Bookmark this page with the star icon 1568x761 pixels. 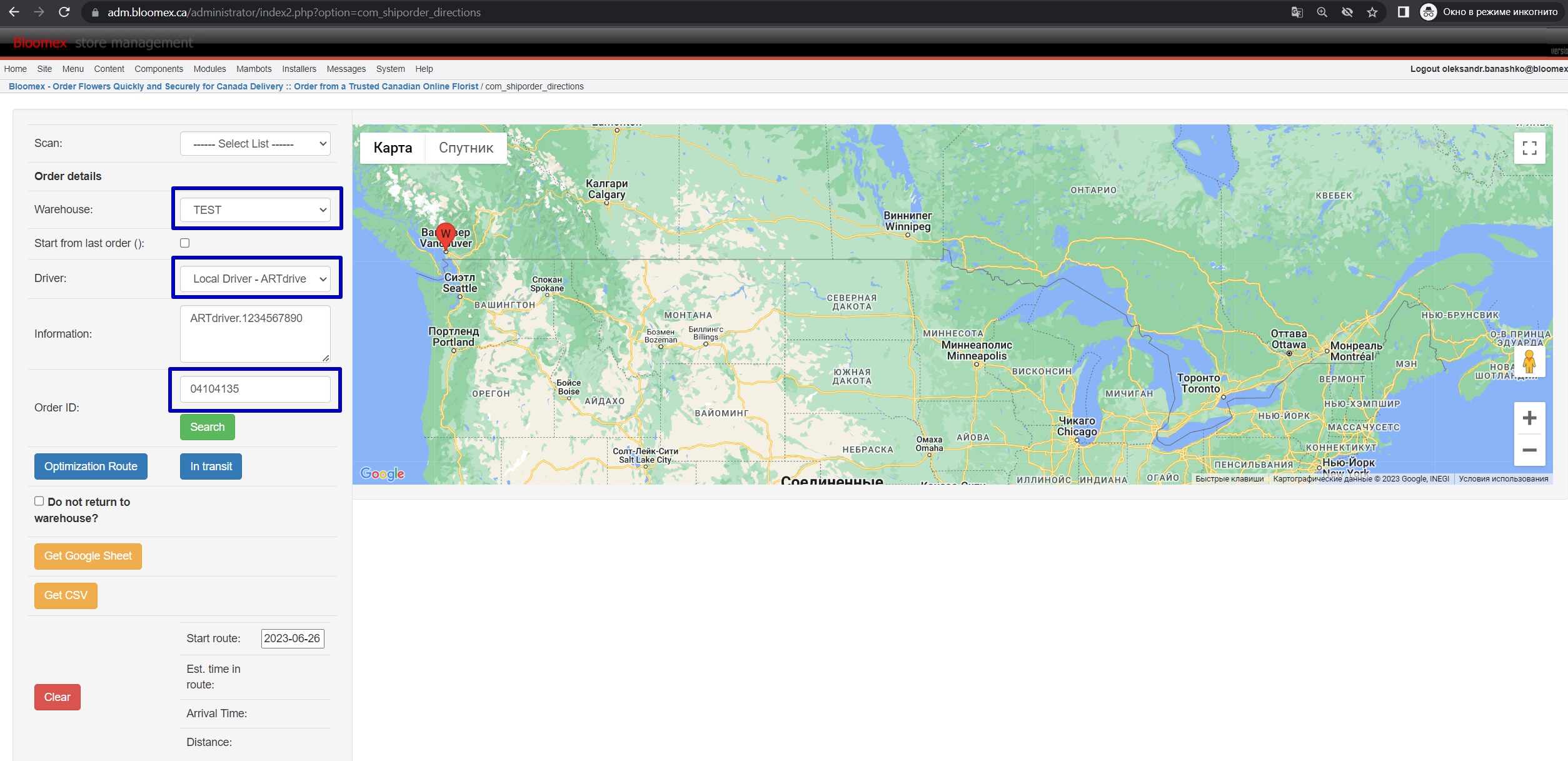click(1372, 12)
